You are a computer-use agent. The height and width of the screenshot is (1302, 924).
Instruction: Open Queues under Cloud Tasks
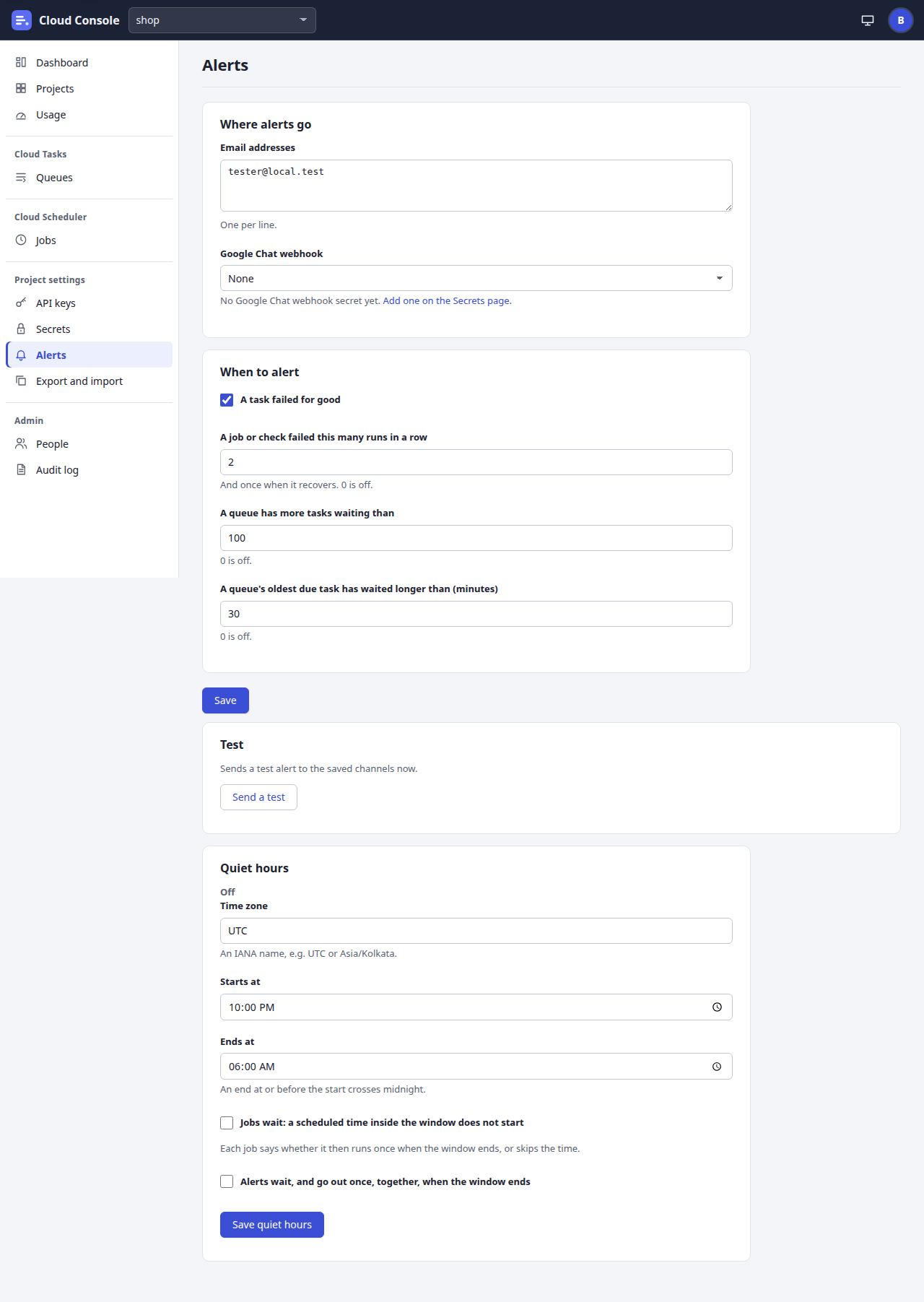pos(90,178)
